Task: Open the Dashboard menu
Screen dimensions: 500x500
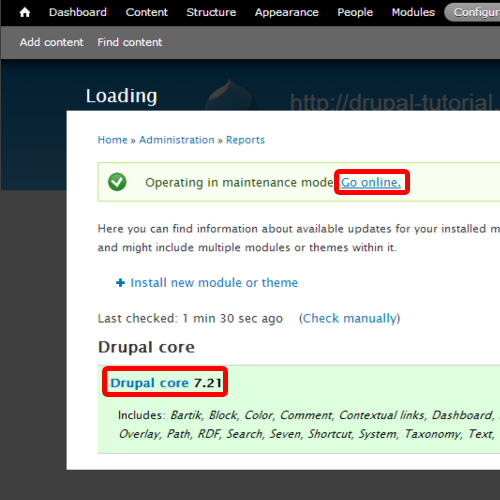Action: point(78,12)
